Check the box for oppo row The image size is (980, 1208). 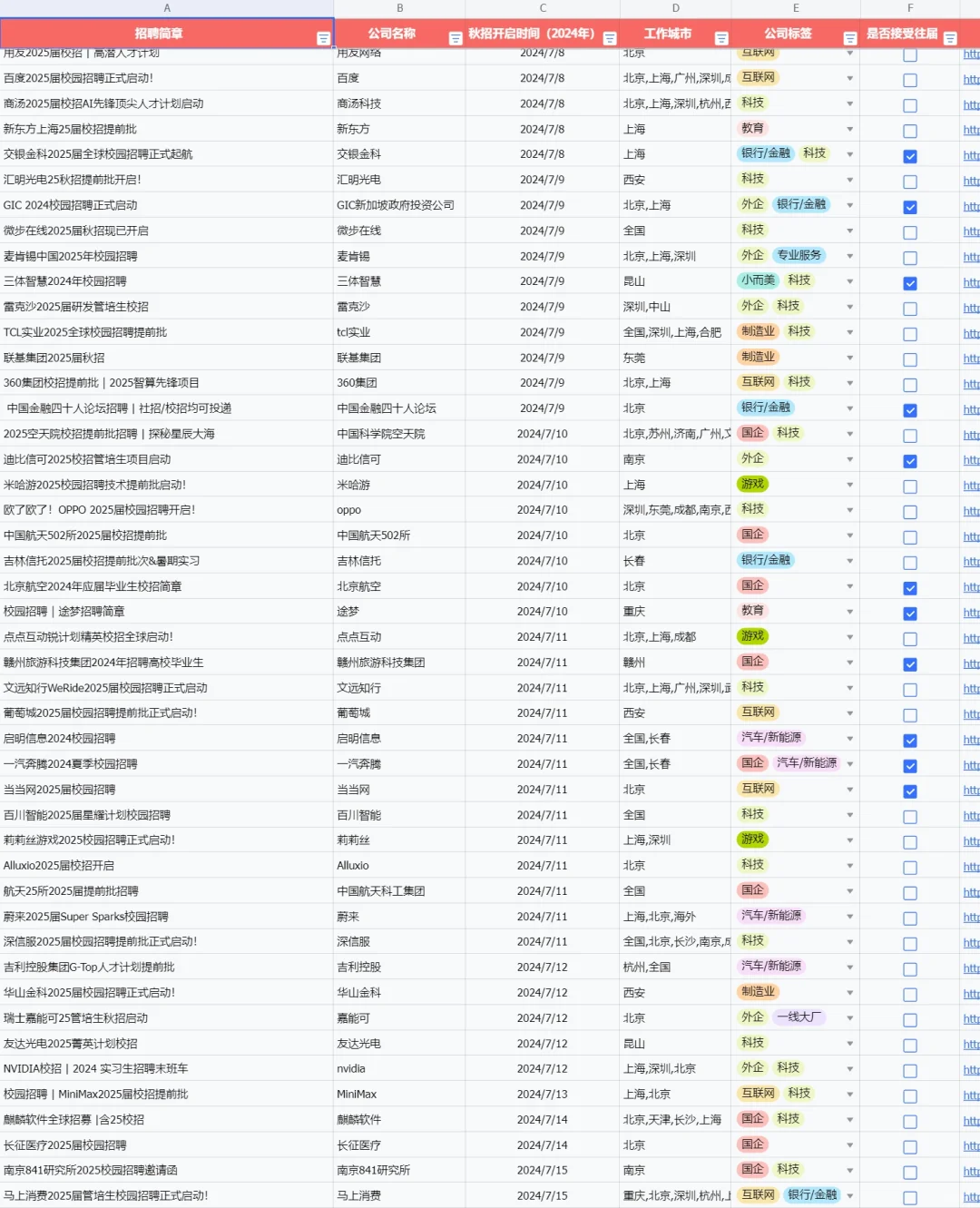[910, 512]
